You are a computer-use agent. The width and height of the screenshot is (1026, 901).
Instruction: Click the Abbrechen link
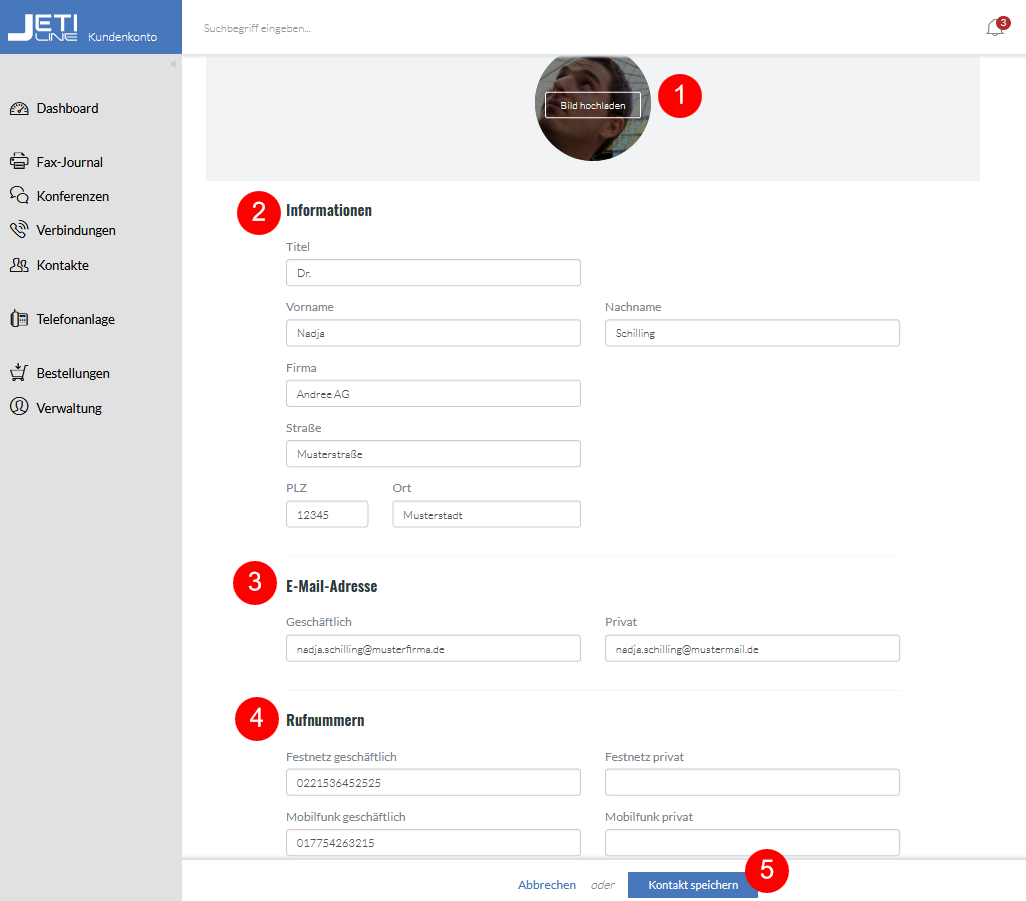click(x=546, y=885)
